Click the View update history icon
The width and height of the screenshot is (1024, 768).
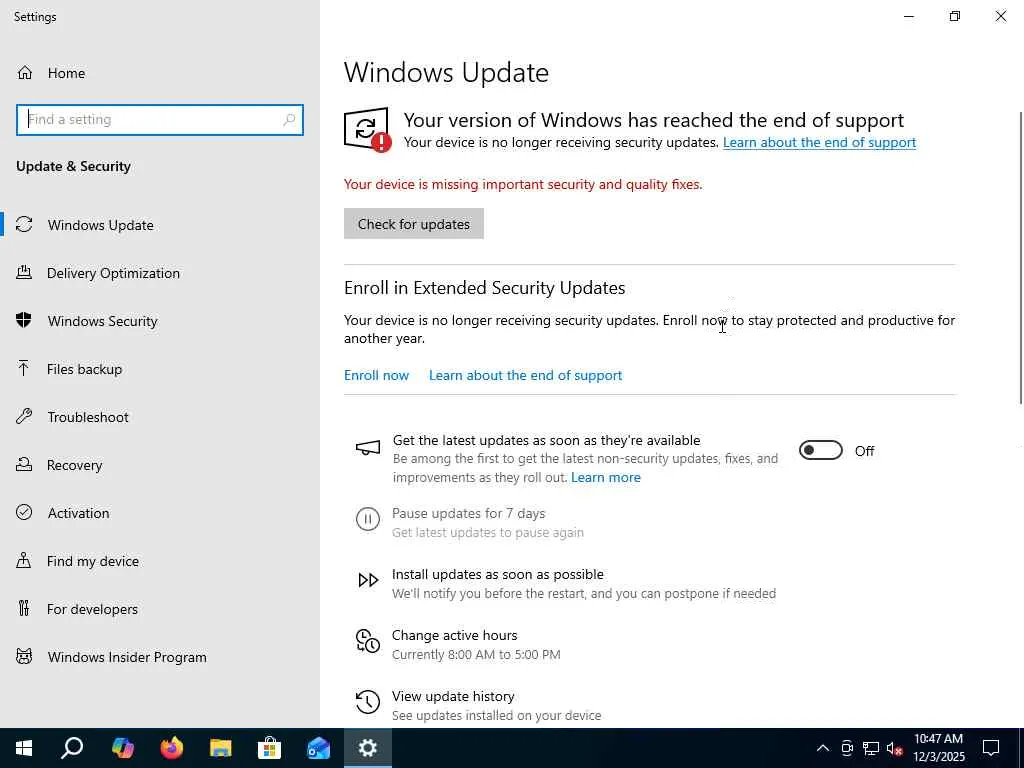pyautogui.click(x=368, y=702)
